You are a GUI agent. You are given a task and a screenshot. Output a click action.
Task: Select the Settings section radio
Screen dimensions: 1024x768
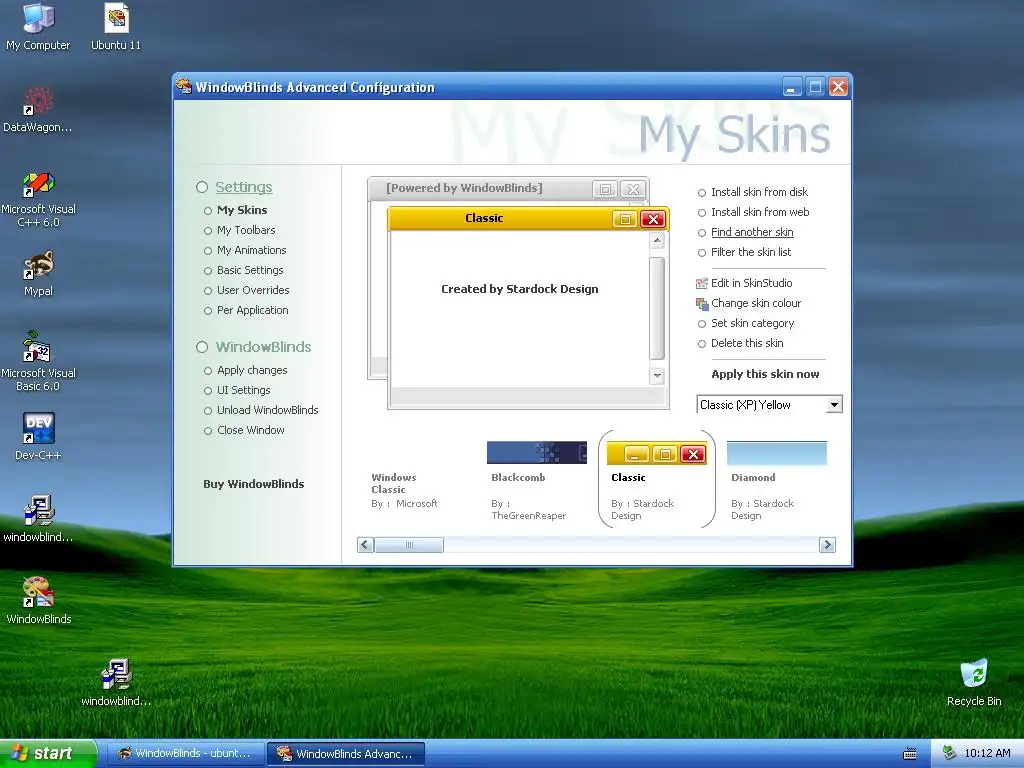(202, 187)
